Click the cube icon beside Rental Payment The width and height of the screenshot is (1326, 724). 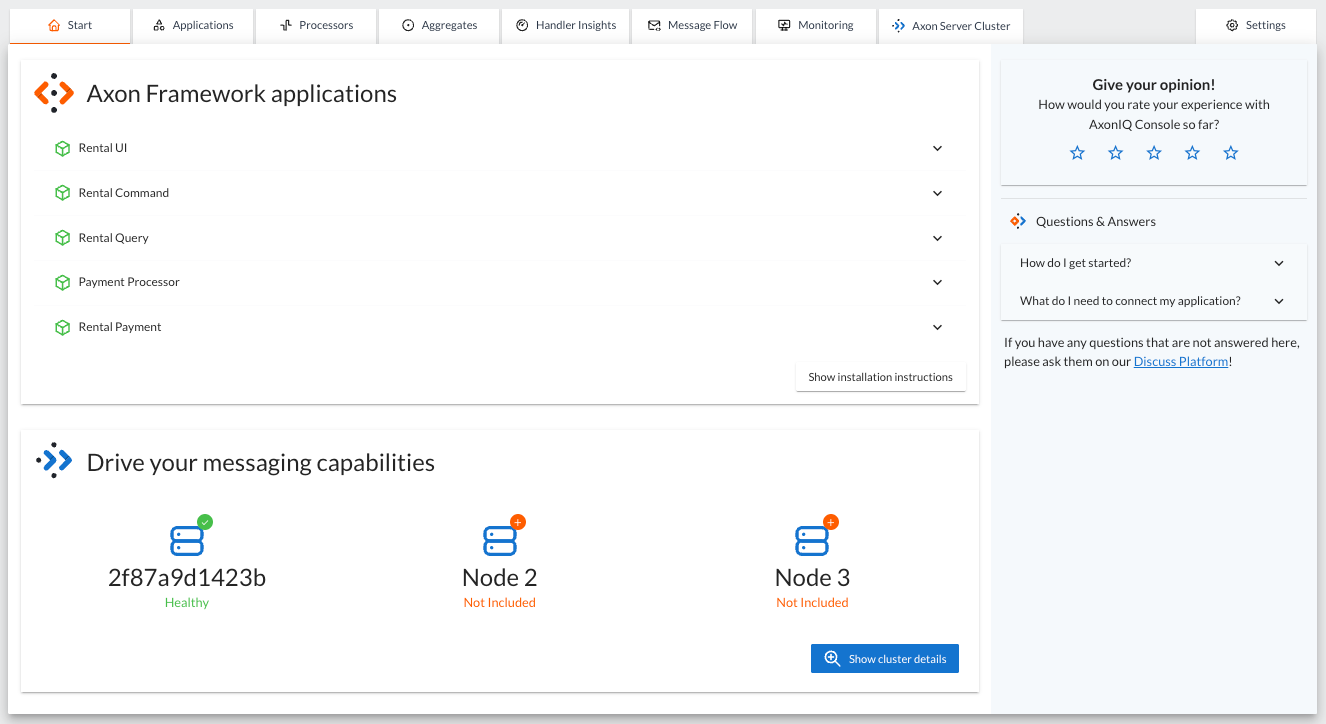[x=62, y=327]
